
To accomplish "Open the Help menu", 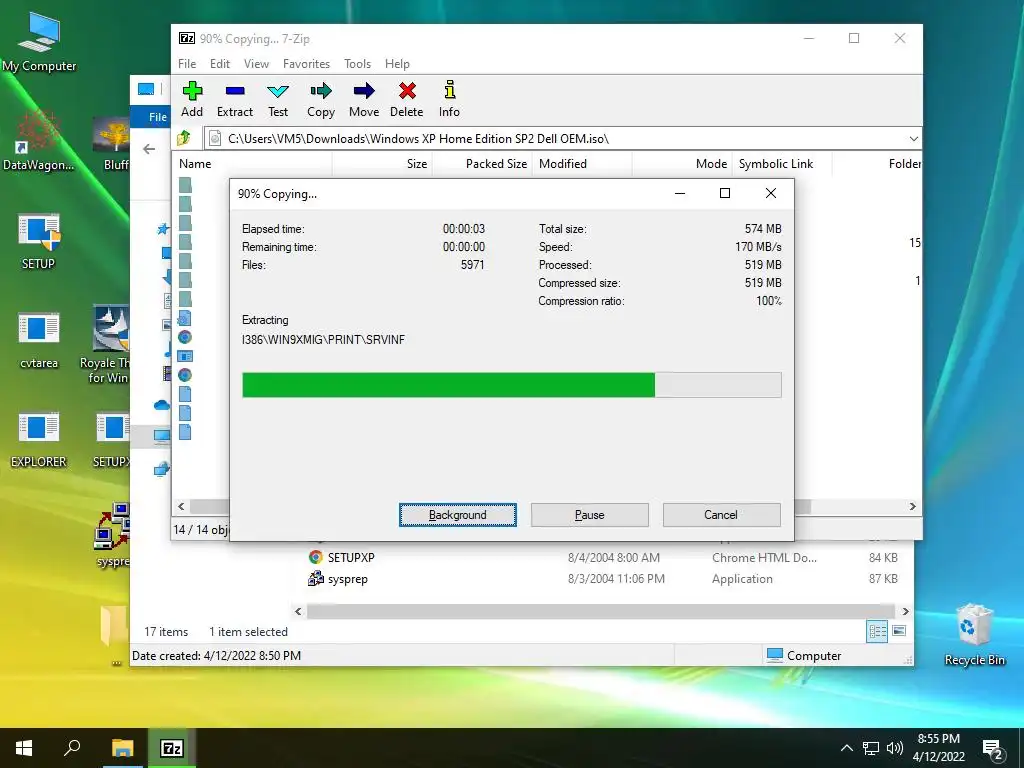I will 397,63.
